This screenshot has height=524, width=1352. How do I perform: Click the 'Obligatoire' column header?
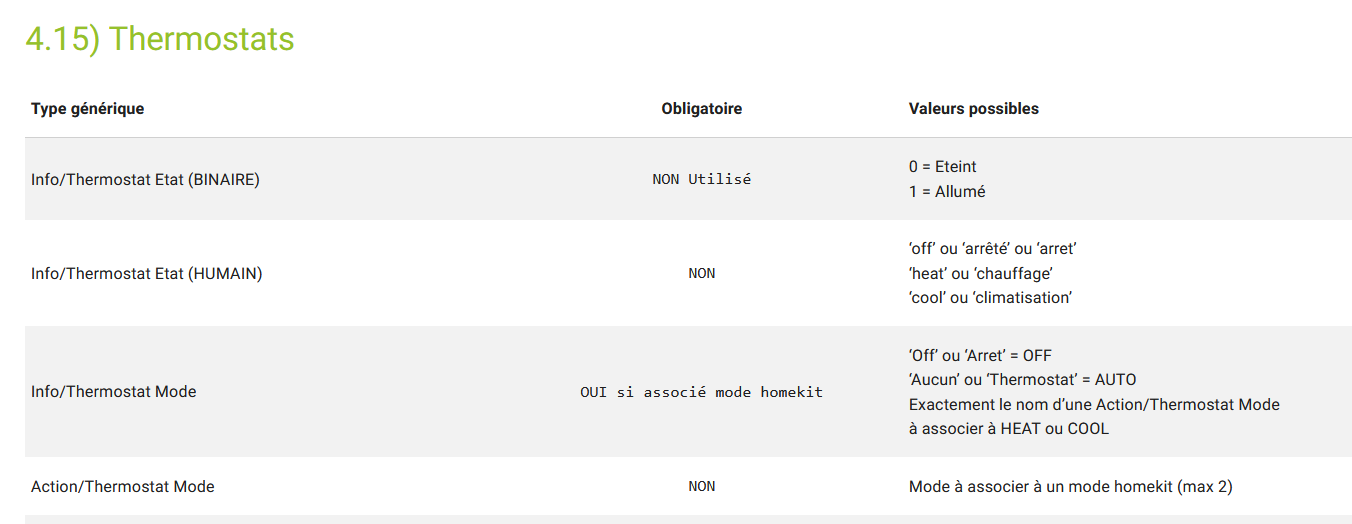click(702, 109)
